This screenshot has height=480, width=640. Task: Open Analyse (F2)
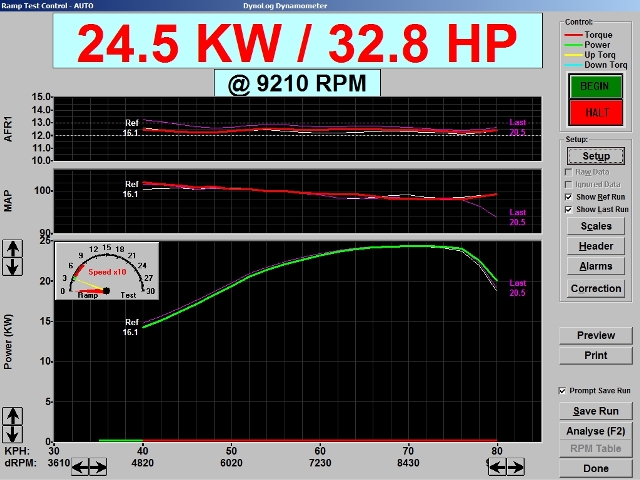tap(596, 431)
